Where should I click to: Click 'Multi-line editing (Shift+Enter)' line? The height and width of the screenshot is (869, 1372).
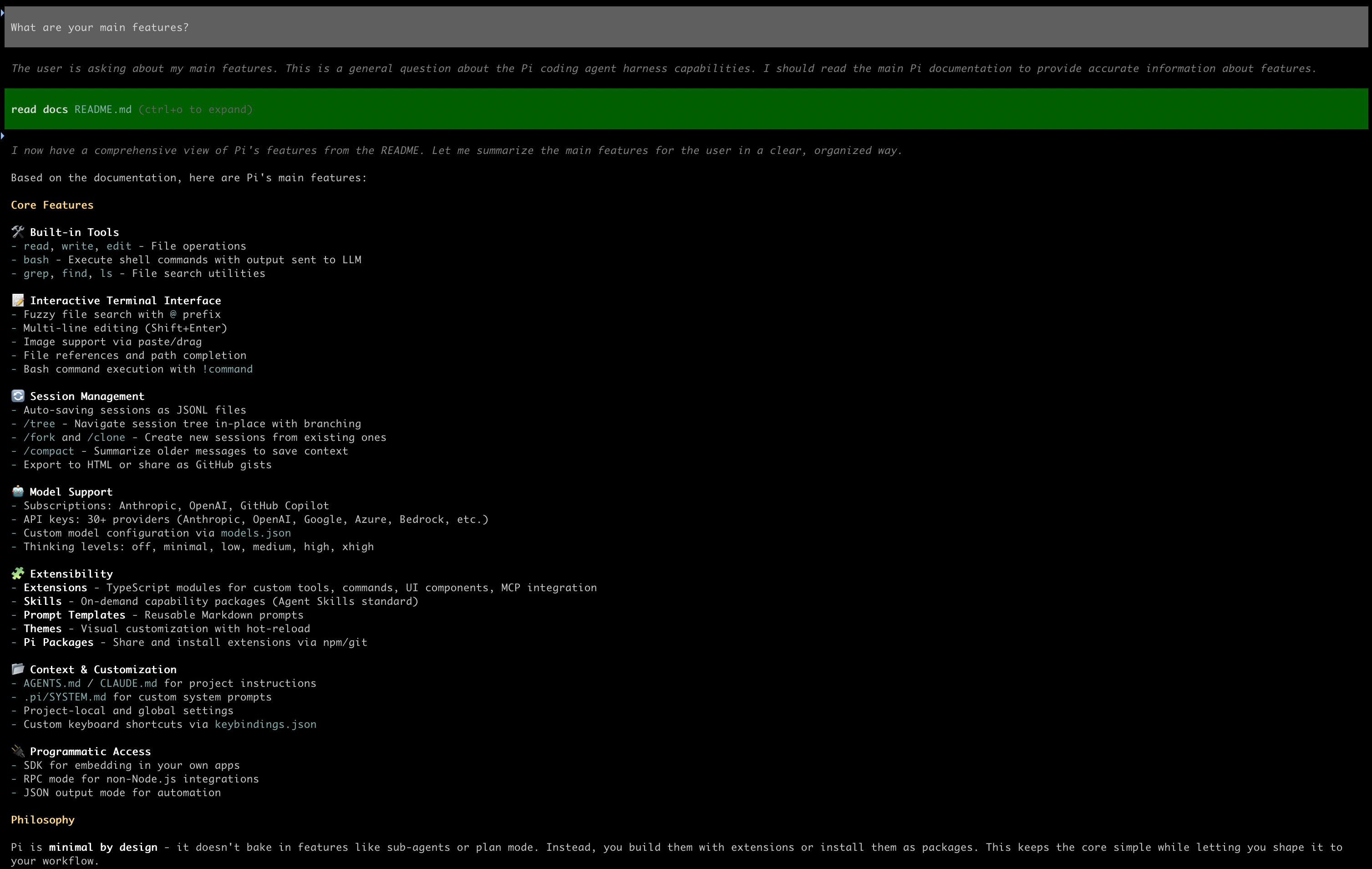tap(125, 328)
